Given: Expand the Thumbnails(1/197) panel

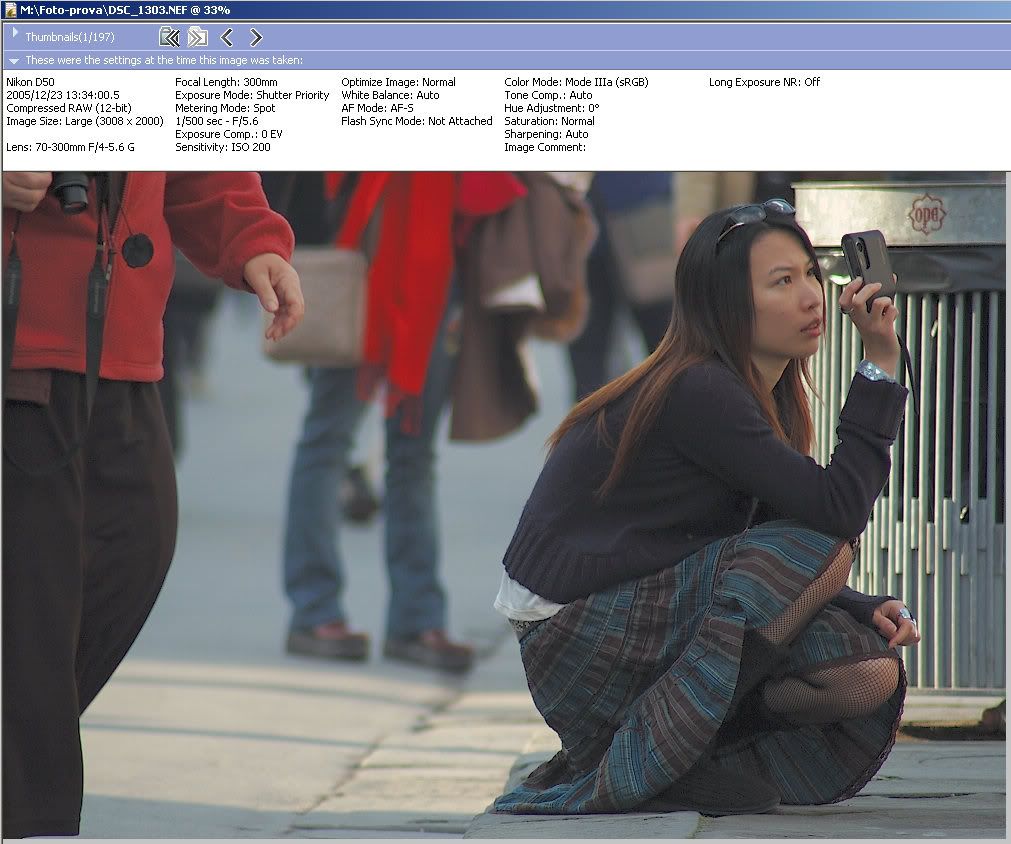Looking at the screenshot, I should (x=15, y=32).
